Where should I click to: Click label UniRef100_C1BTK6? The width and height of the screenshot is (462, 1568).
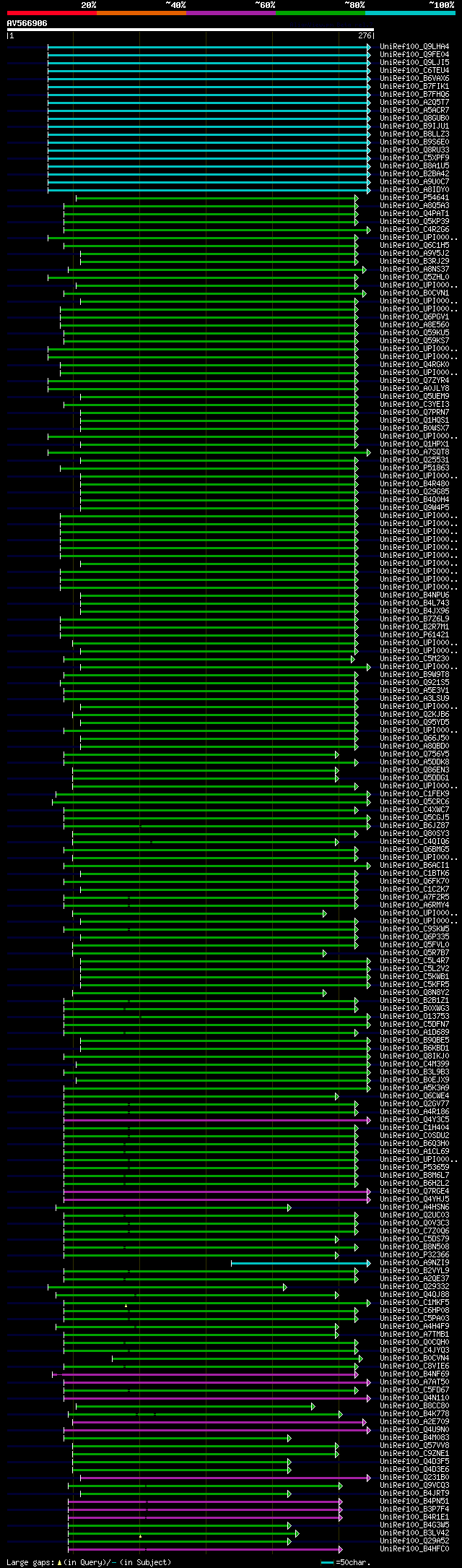click(414, 874)
